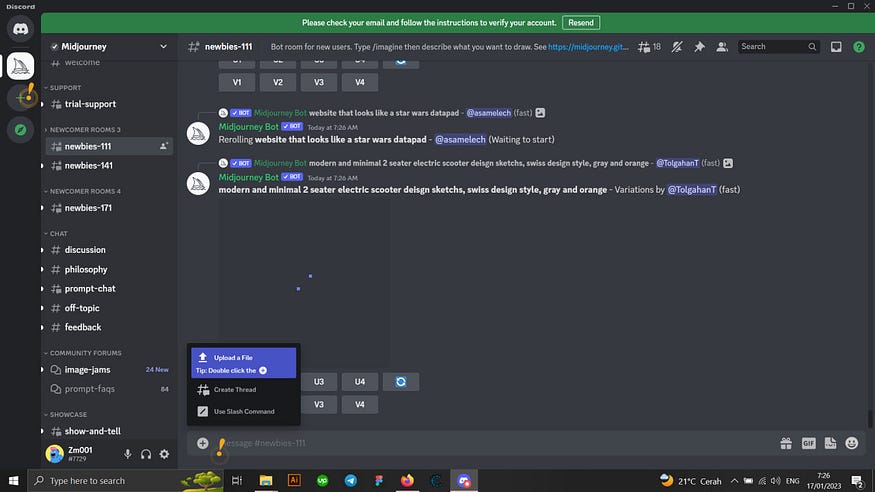Open the Inbox icon in header
This screenshot has height=492, width=875.
pos(836,47)
